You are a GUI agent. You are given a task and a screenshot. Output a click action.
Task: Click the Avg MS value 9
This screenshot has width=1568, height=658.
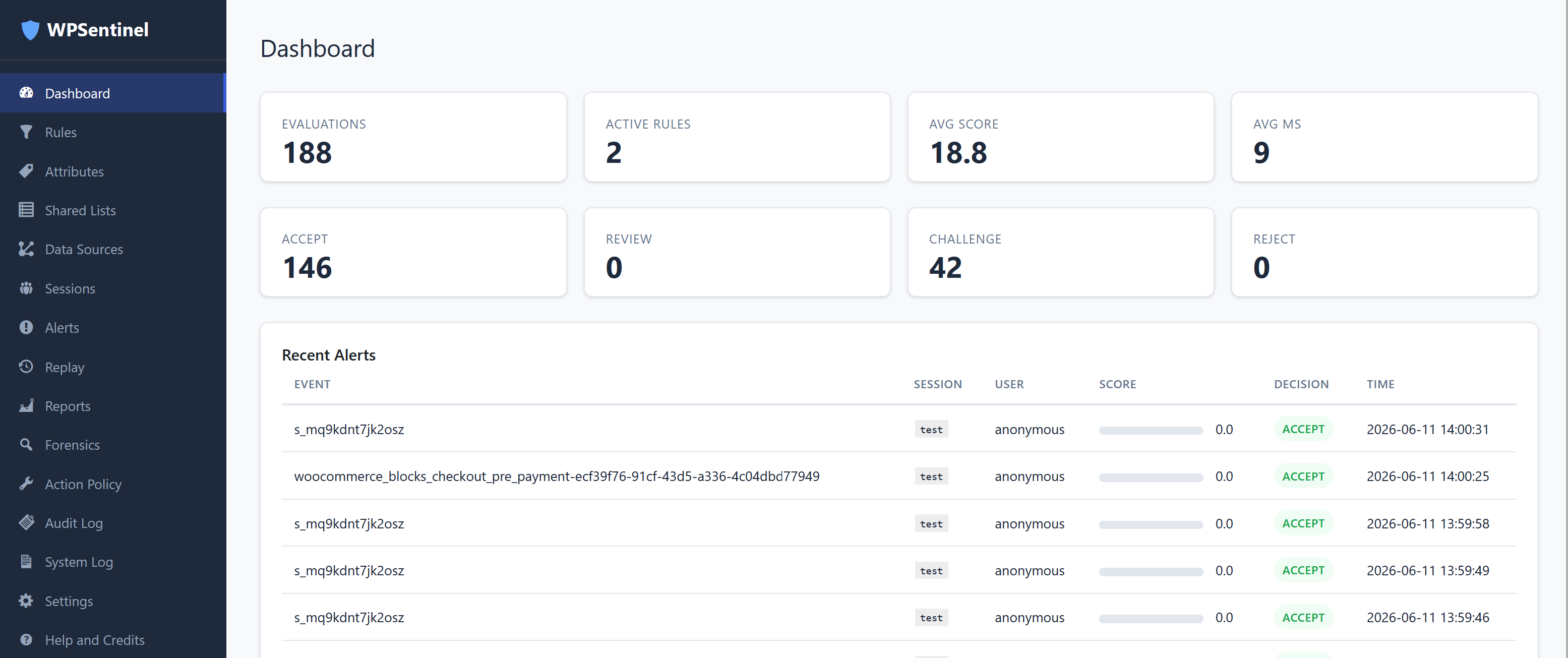[1261, 152]
